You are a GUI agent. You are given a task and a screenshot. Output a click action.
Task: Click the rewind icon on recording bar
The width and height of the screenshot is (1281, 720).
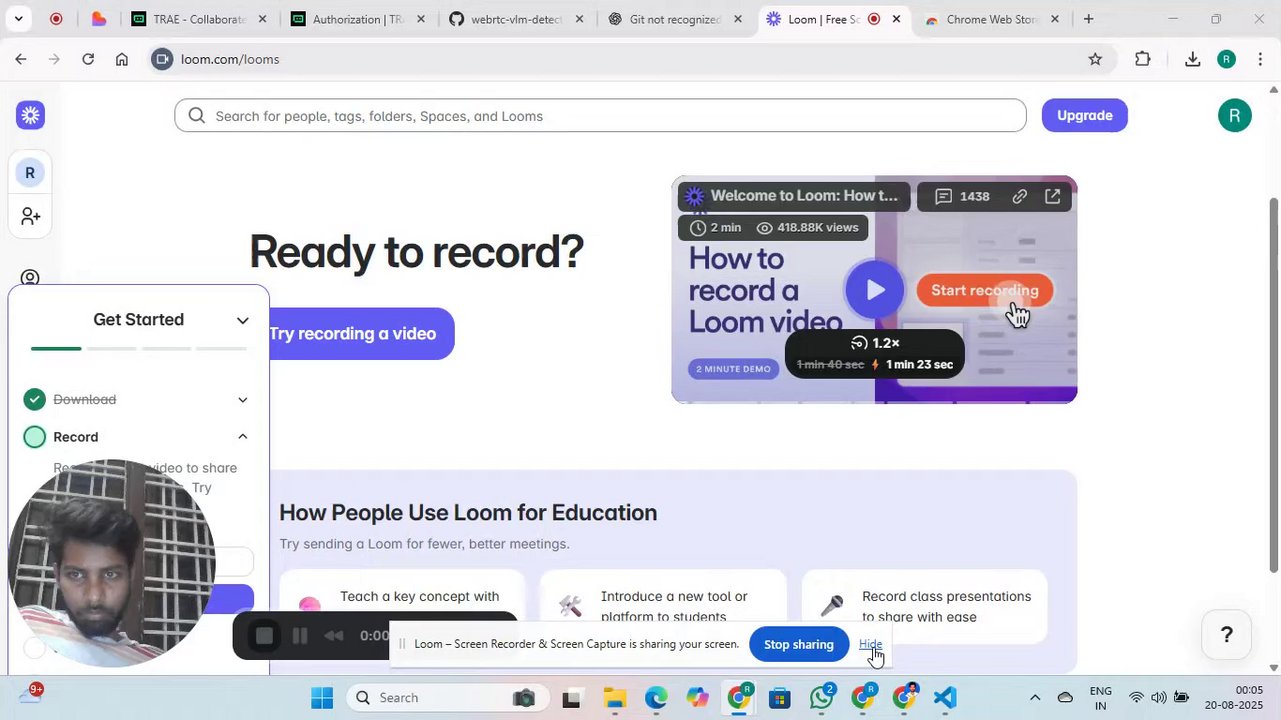click(x=334, y=636)
